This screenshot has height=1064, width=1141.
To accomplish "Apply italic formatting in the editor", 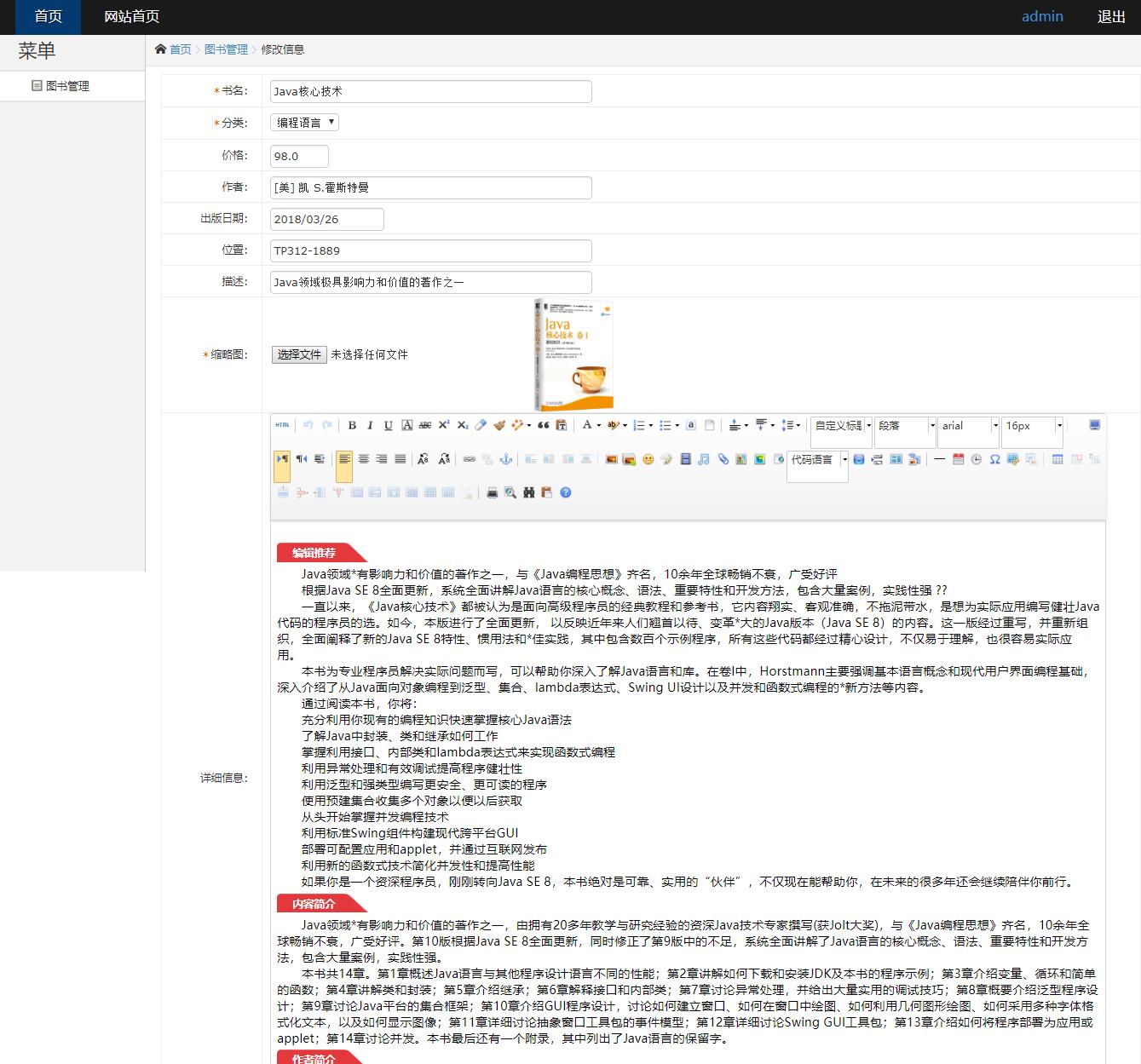I will pyautogui.click(x=370, y=425).
